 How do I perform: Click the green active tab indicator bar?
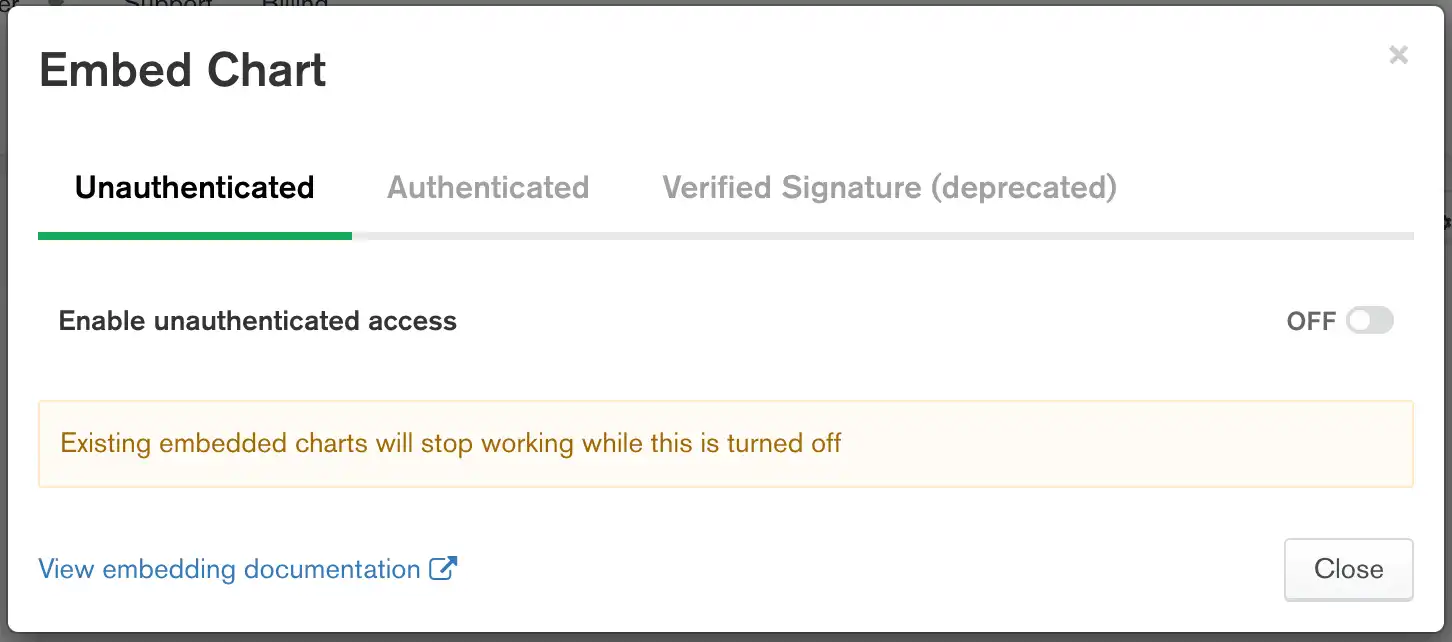tap(195, 235)
